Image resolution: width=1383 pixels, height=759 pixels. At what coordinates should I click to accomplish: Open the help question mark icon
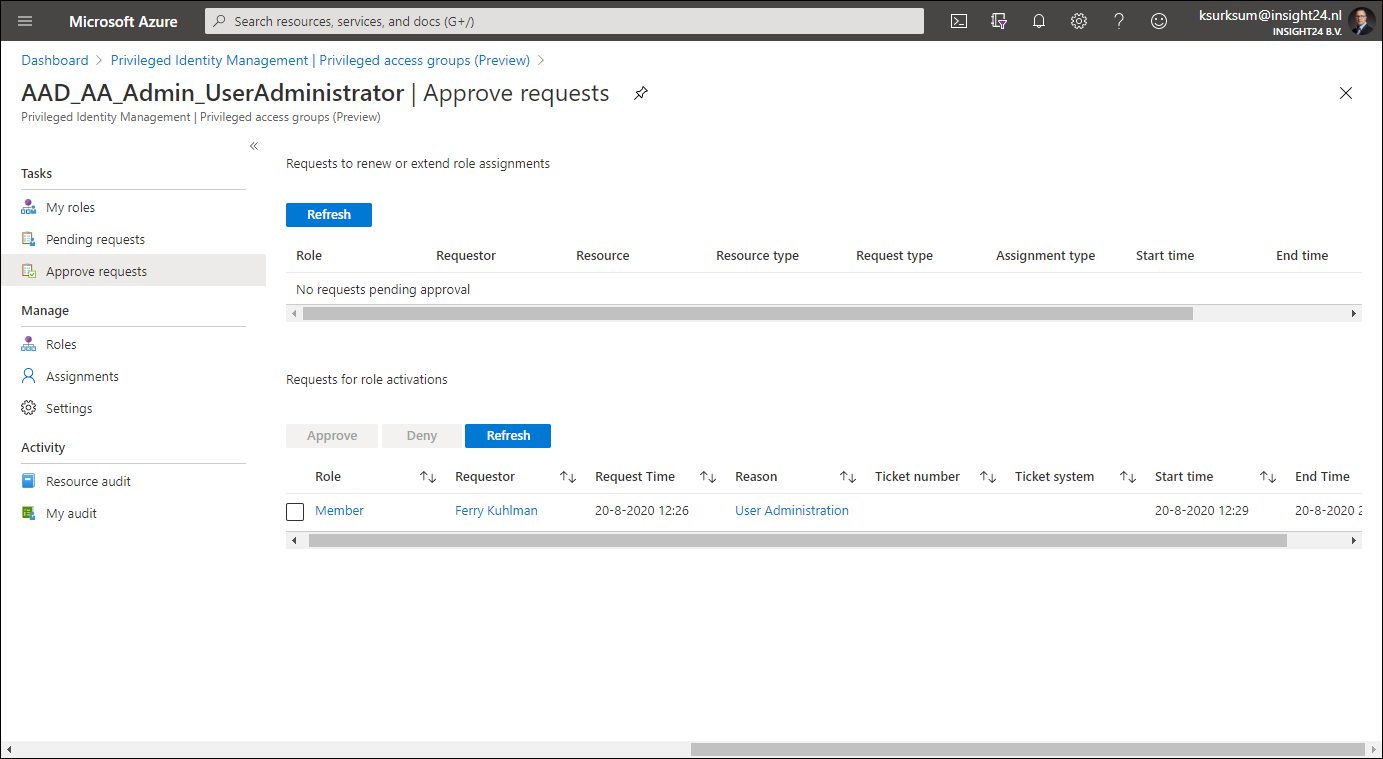click(1119, 21)
